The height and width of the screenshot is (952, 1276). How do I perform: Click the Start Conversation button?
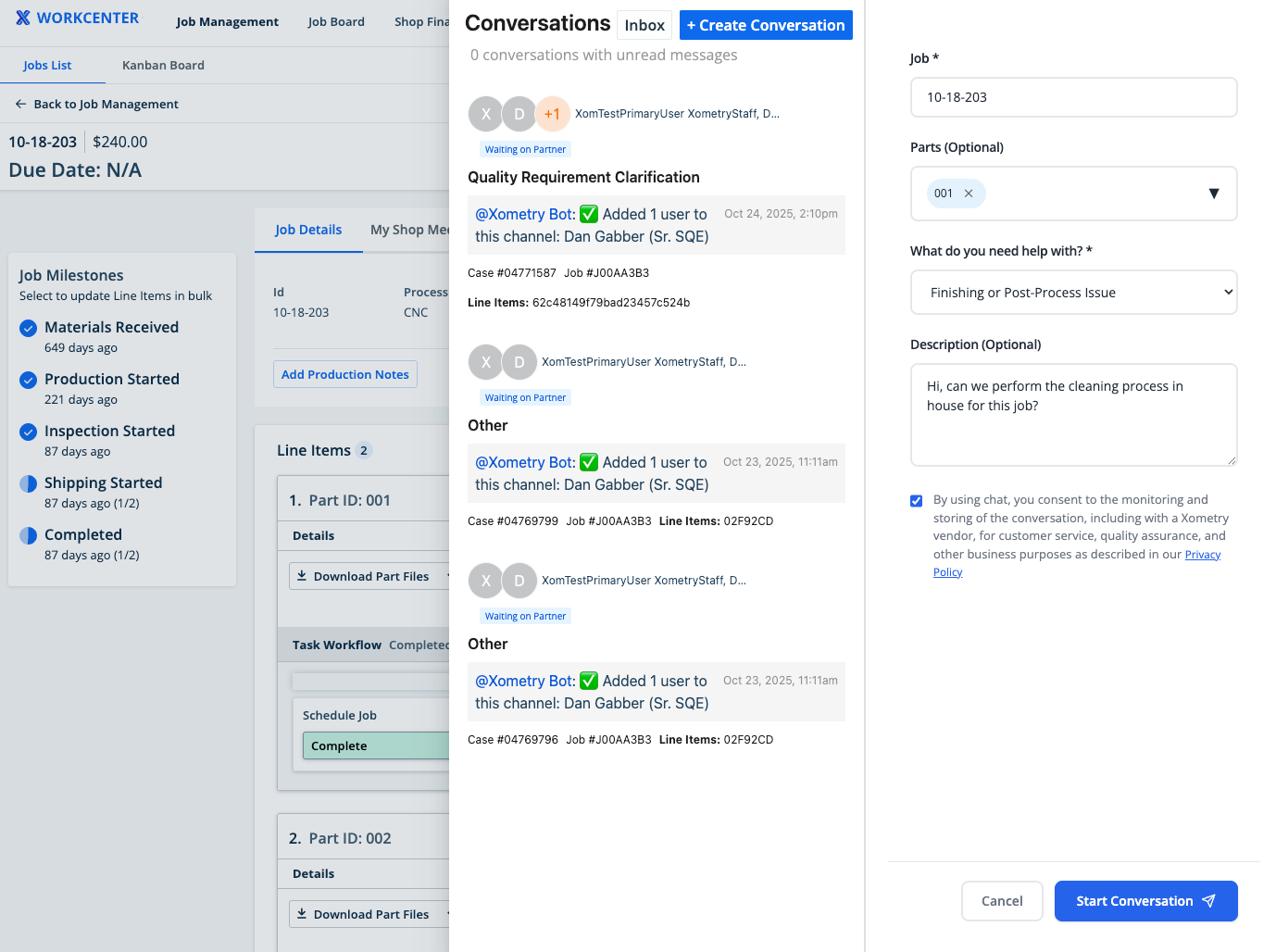point(1146,901)
